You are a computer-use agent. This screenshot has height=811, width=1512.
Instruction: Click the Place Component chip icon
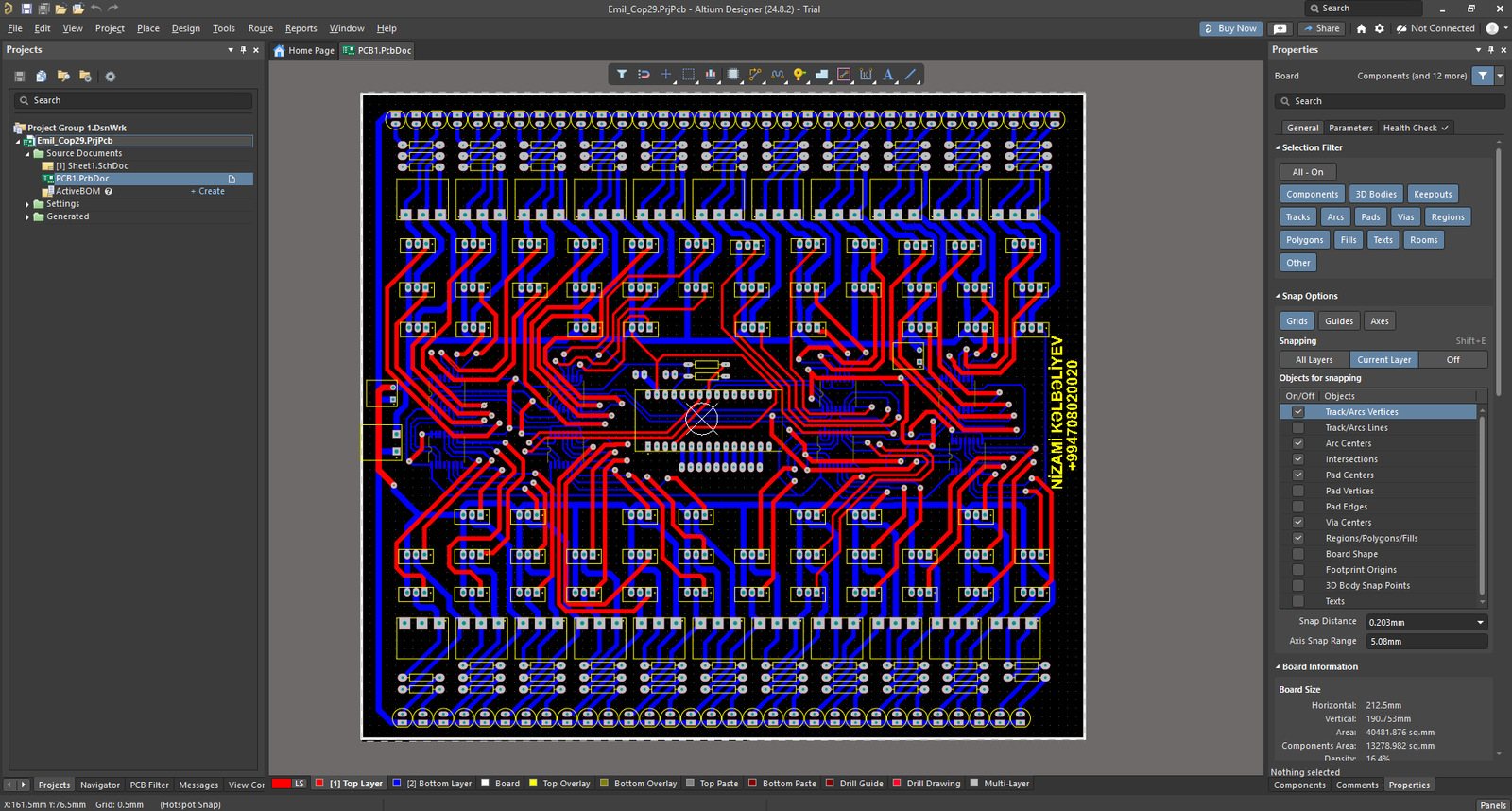click(733, 75)
